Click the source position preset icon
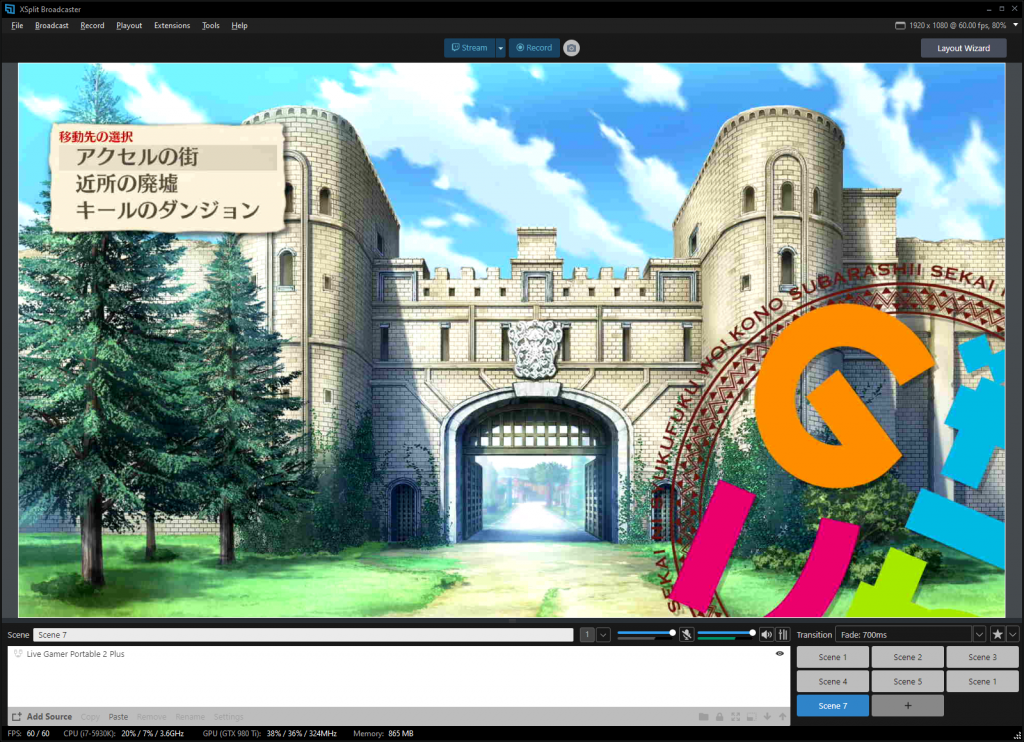Viewport: 1024px width, 742px height. coord(752,717)
